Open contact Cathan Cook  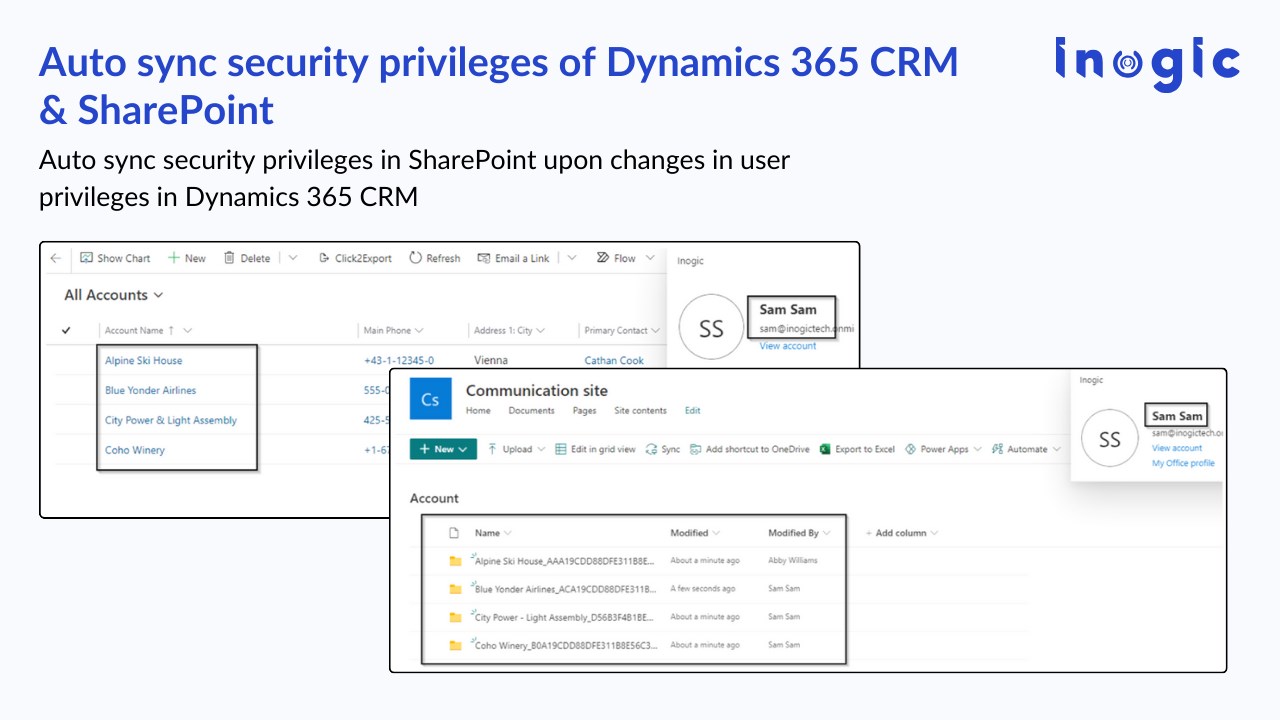tap(615, 360)
